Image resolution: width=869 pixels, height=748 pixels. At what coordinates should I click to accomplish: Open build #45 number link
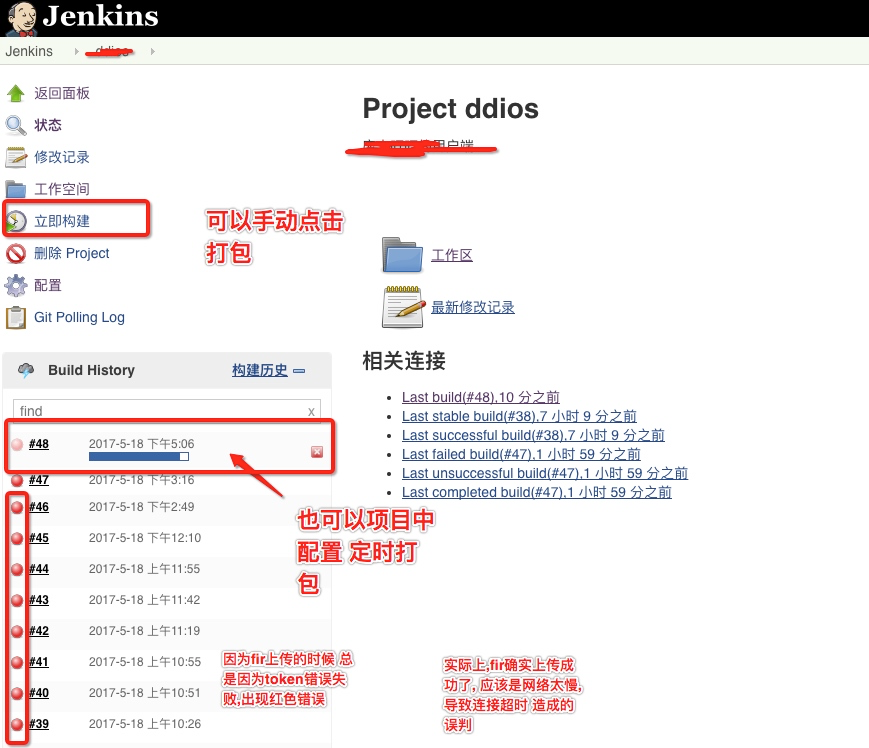pos(39,538)
